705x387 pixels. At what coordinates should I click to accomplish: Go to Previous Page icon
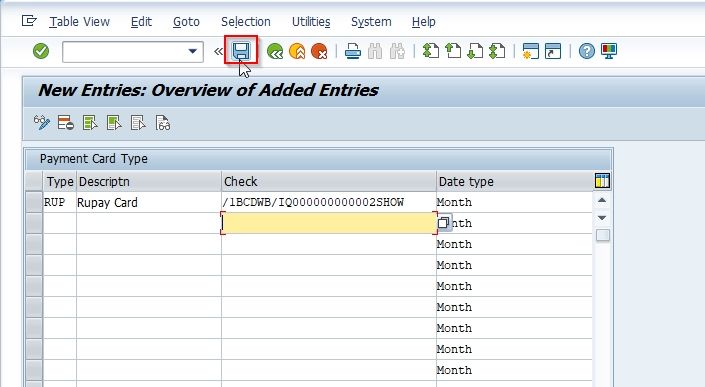(453, 51)
